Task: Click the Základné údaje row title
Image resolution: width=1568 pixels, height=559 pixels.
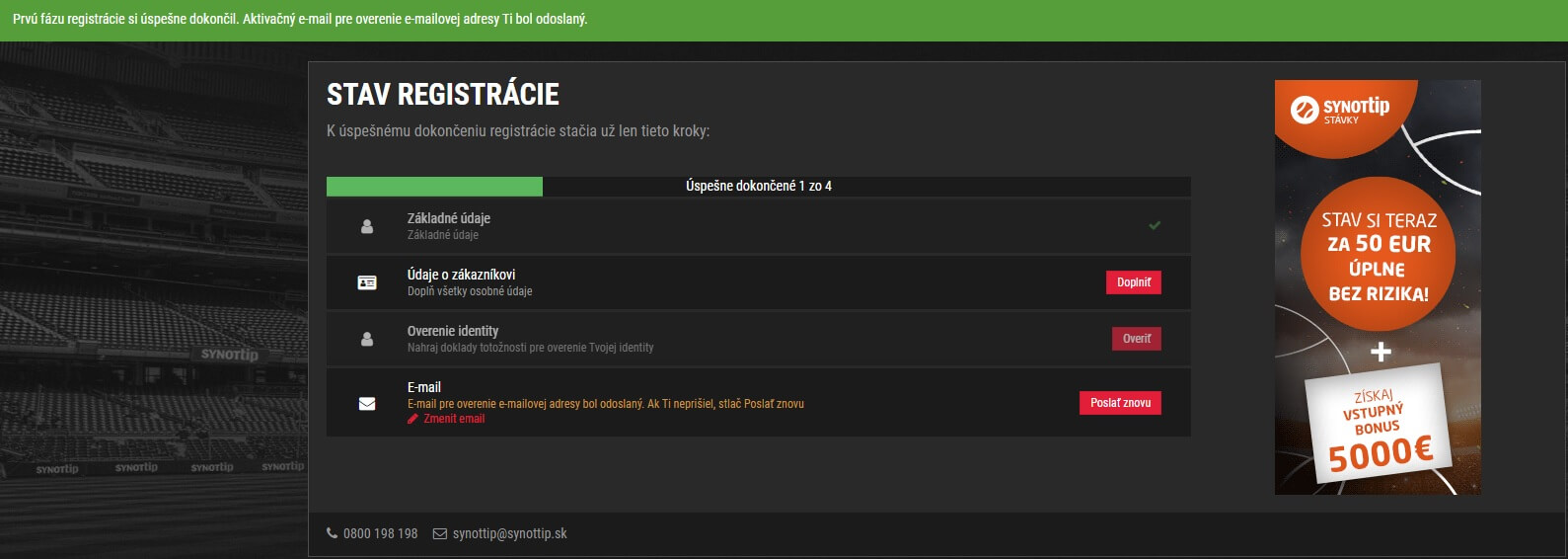Action: pyautogui.click(x=449, y=218)
